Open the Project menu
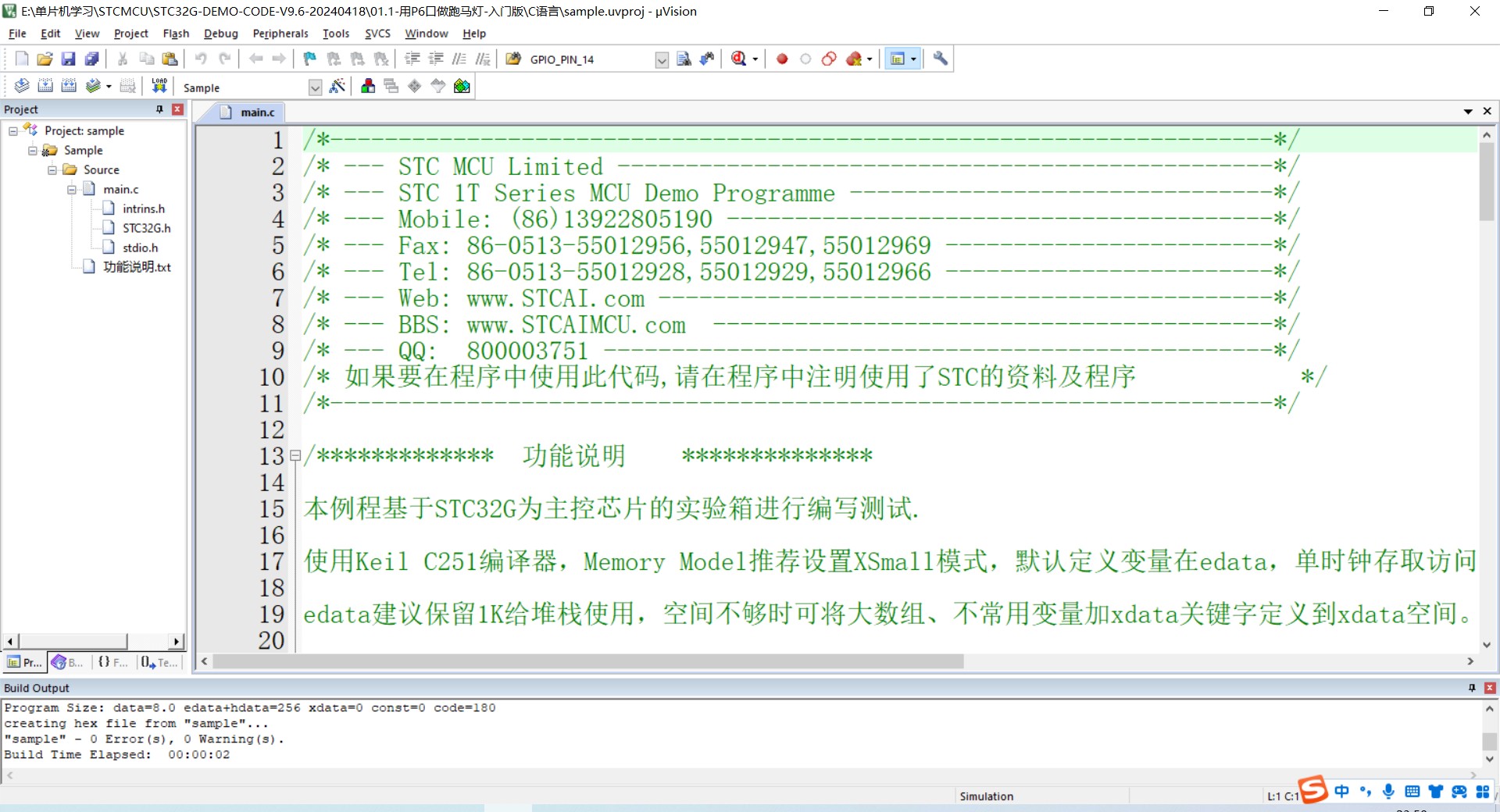1500x812 pixels. pyautogui.click(x=130, y=34)
